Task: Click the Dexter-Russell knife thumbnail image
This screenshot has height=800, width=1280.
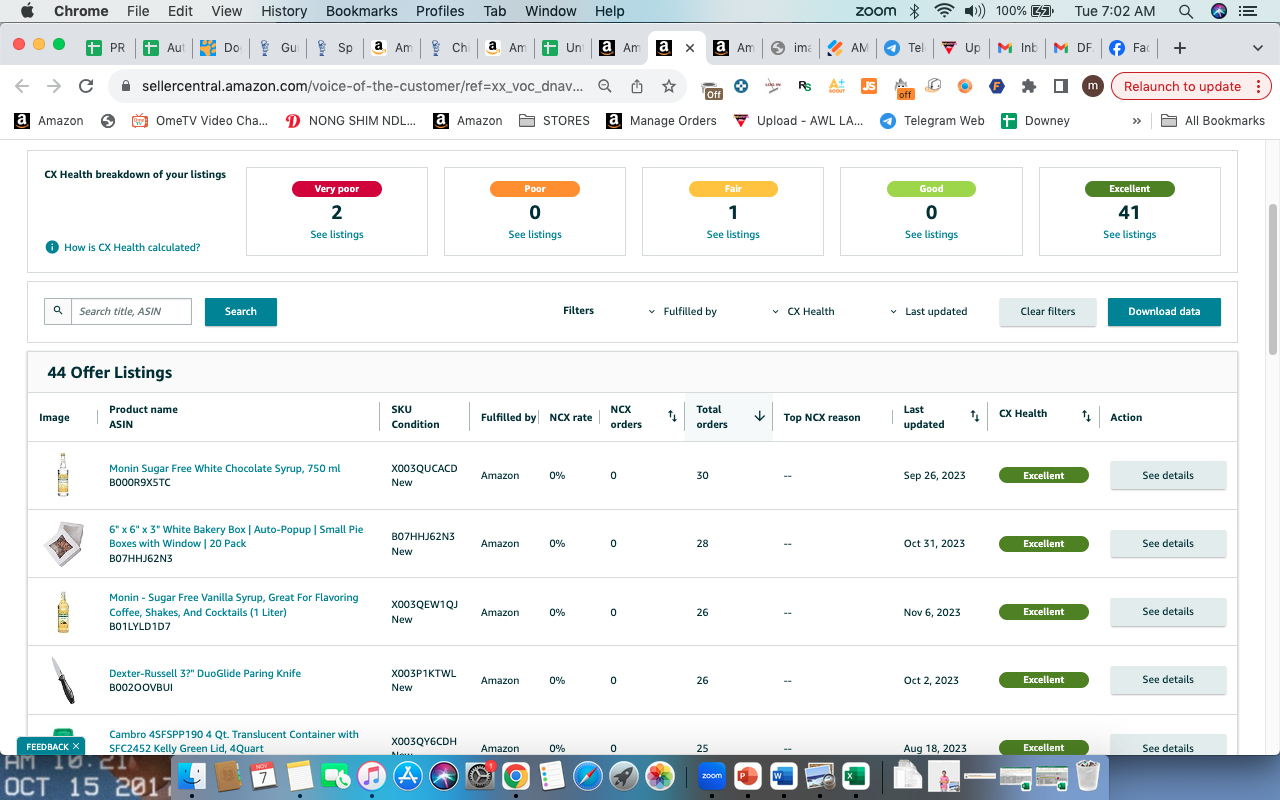Action: tap(63, 680)
